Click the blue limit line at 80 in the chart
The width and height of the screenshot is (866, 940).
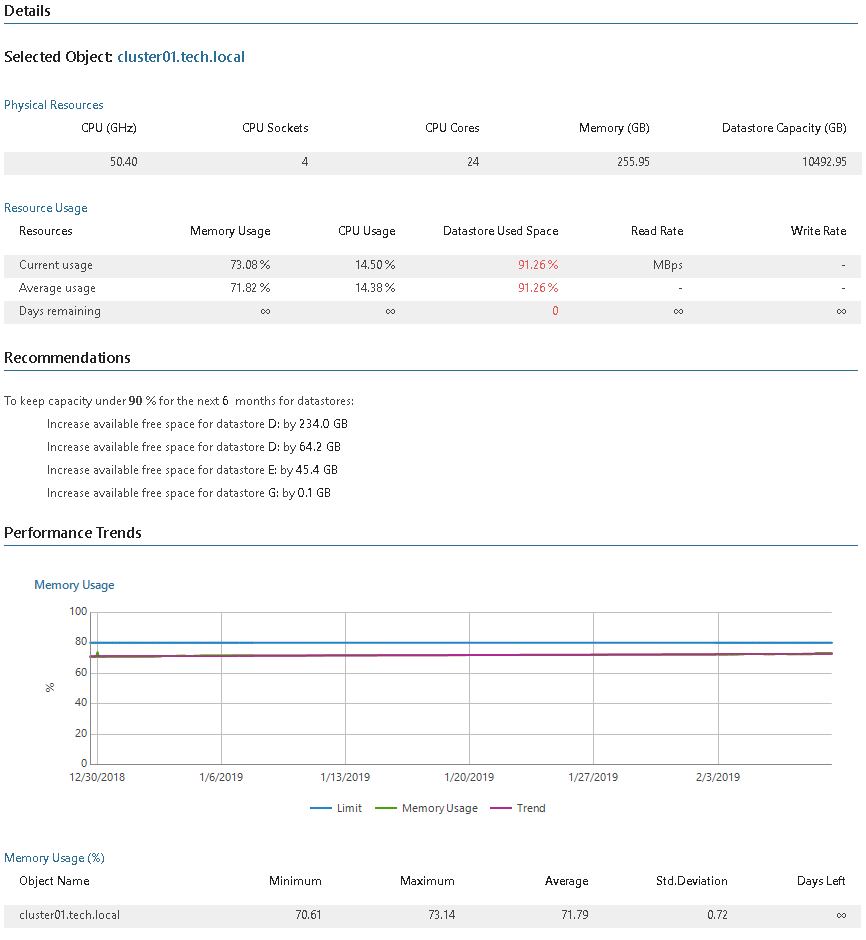461,643
